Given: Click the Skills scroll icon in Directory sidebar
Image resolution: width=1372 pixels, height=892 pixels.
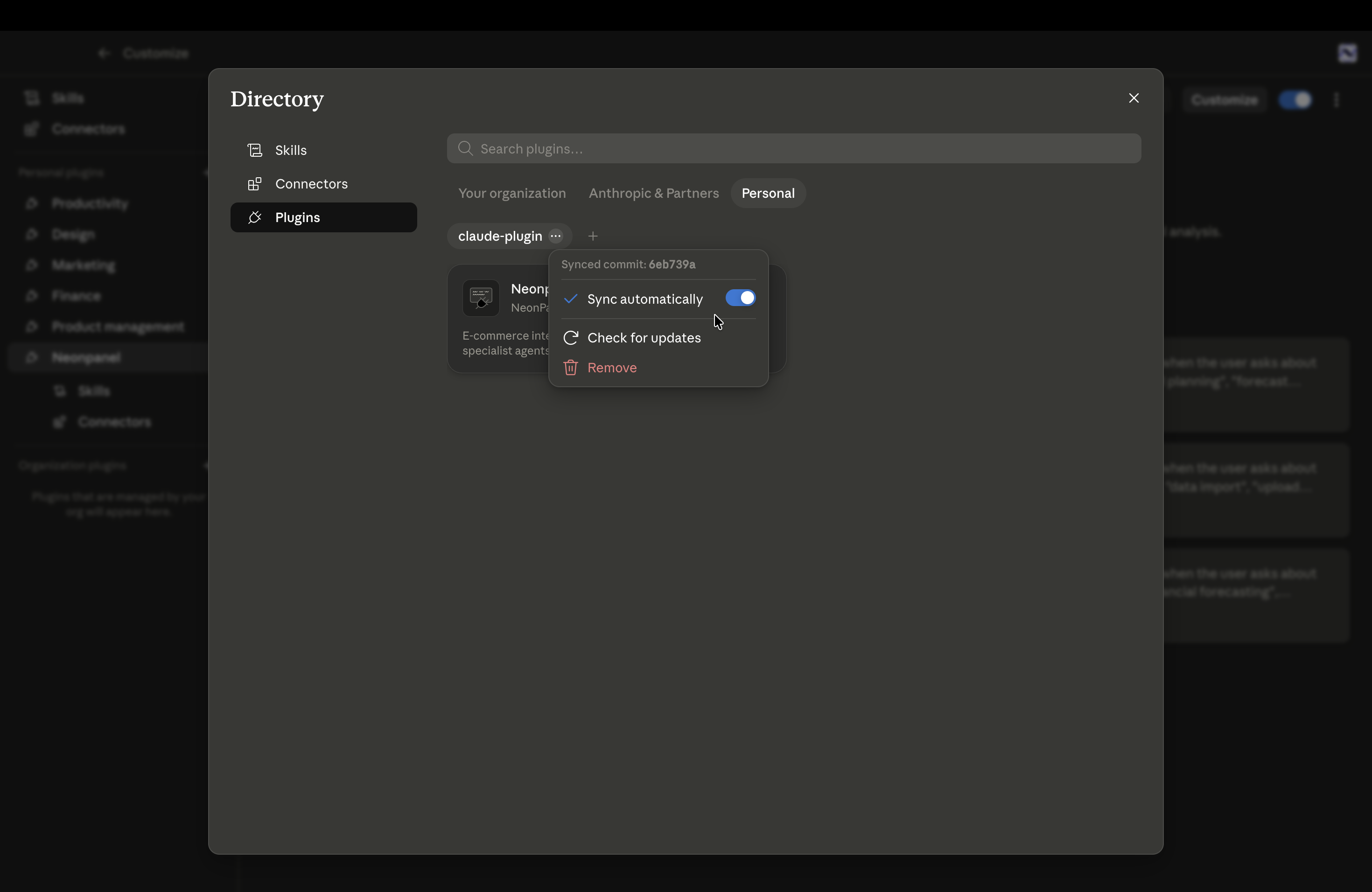Looking at the screenshot, I should (x=255, y=150).
